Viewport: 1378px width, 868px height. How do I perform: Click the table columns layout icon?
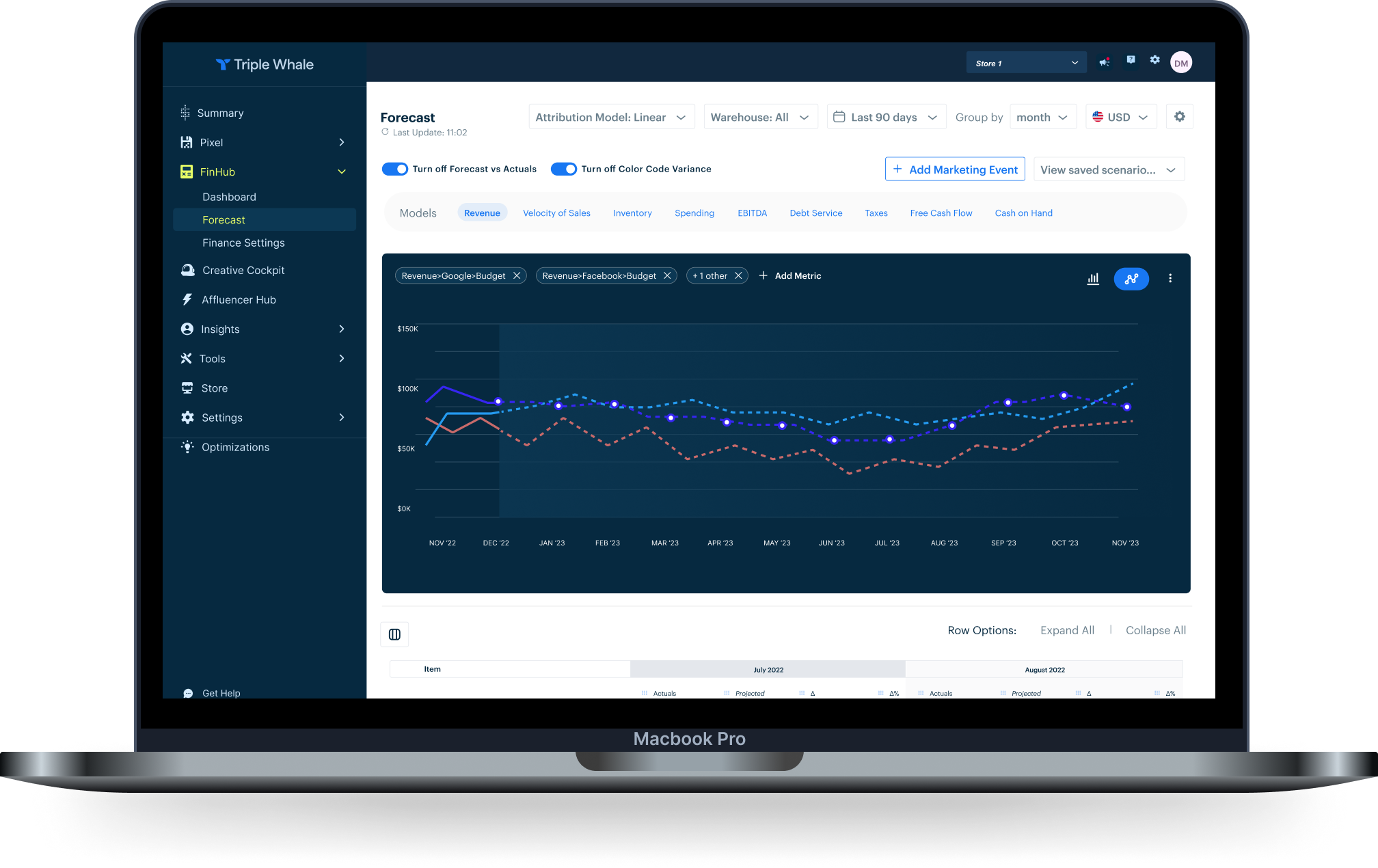click(394, 634)
